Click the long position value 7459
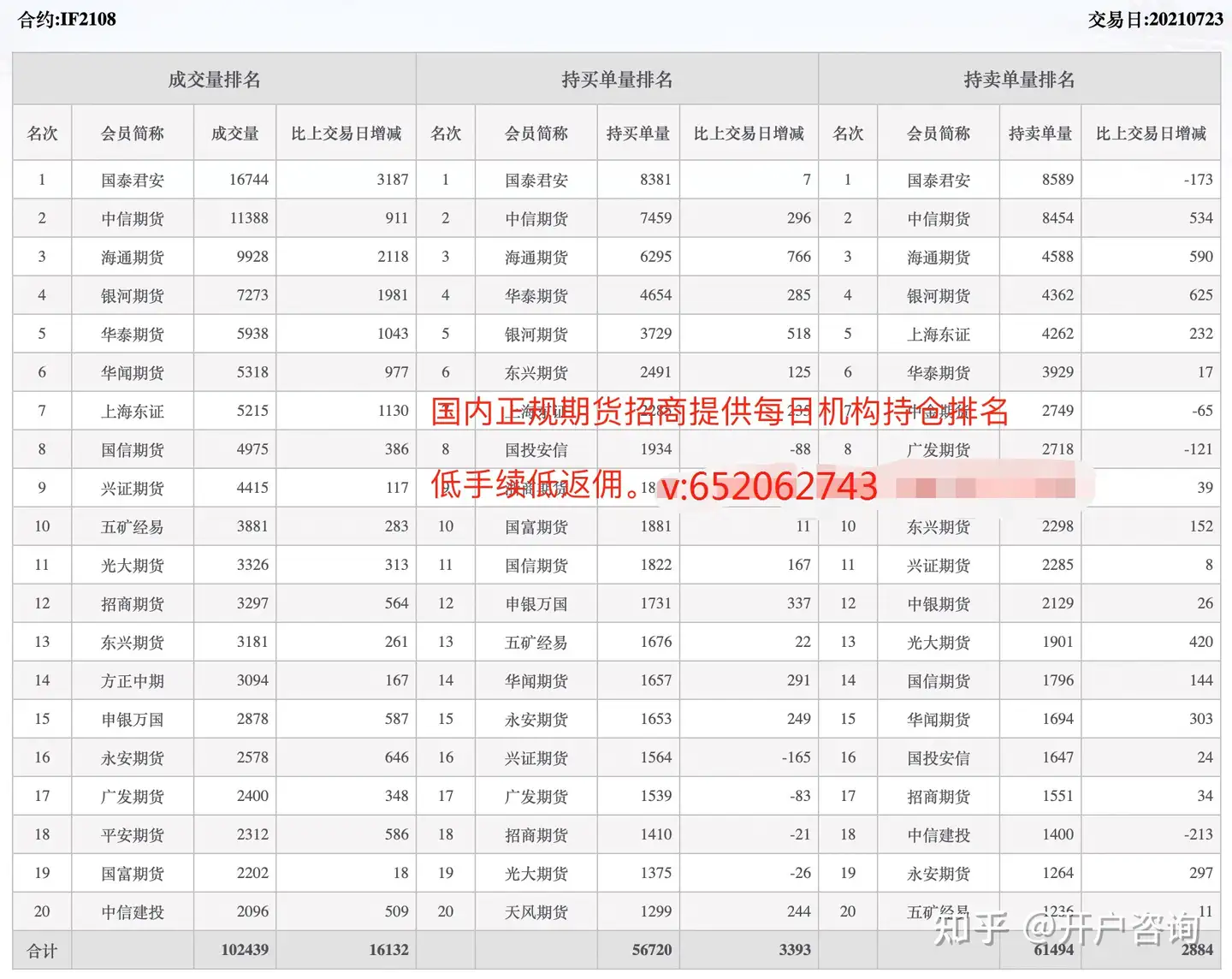Viewport: 1232px width, 979px height. pyautogui.click(x=655, y=218)
